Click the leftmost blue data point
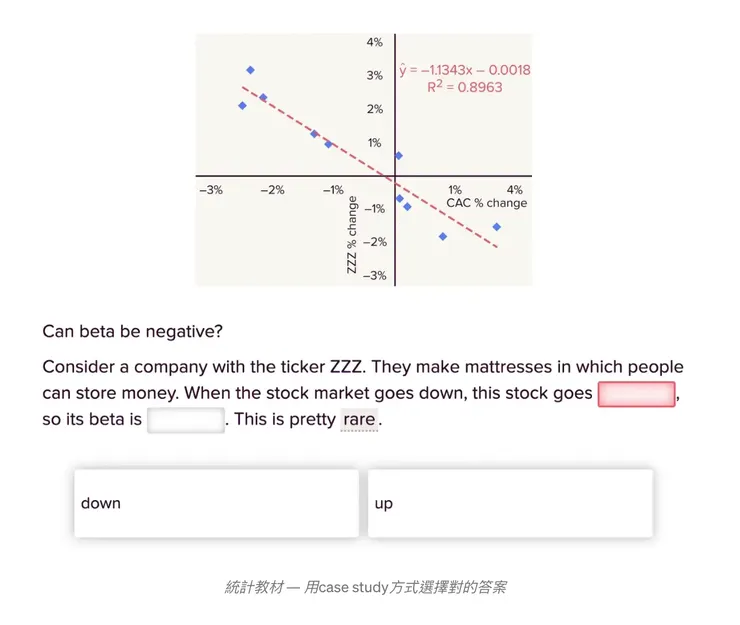740x625 pixels. pyautogui.click(x=242, y=106)
